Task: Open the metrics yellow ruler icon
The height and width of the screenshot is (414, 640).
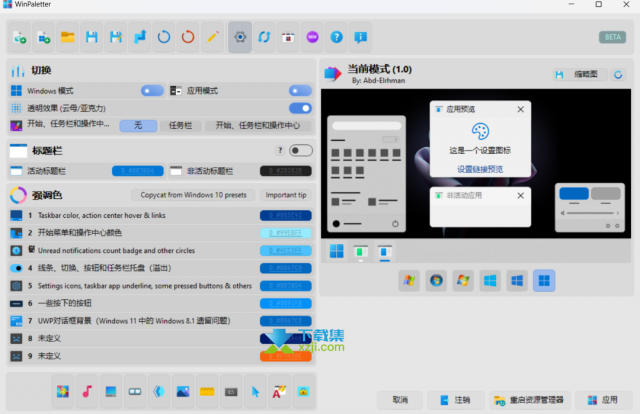Action: [x=207, y=392]
